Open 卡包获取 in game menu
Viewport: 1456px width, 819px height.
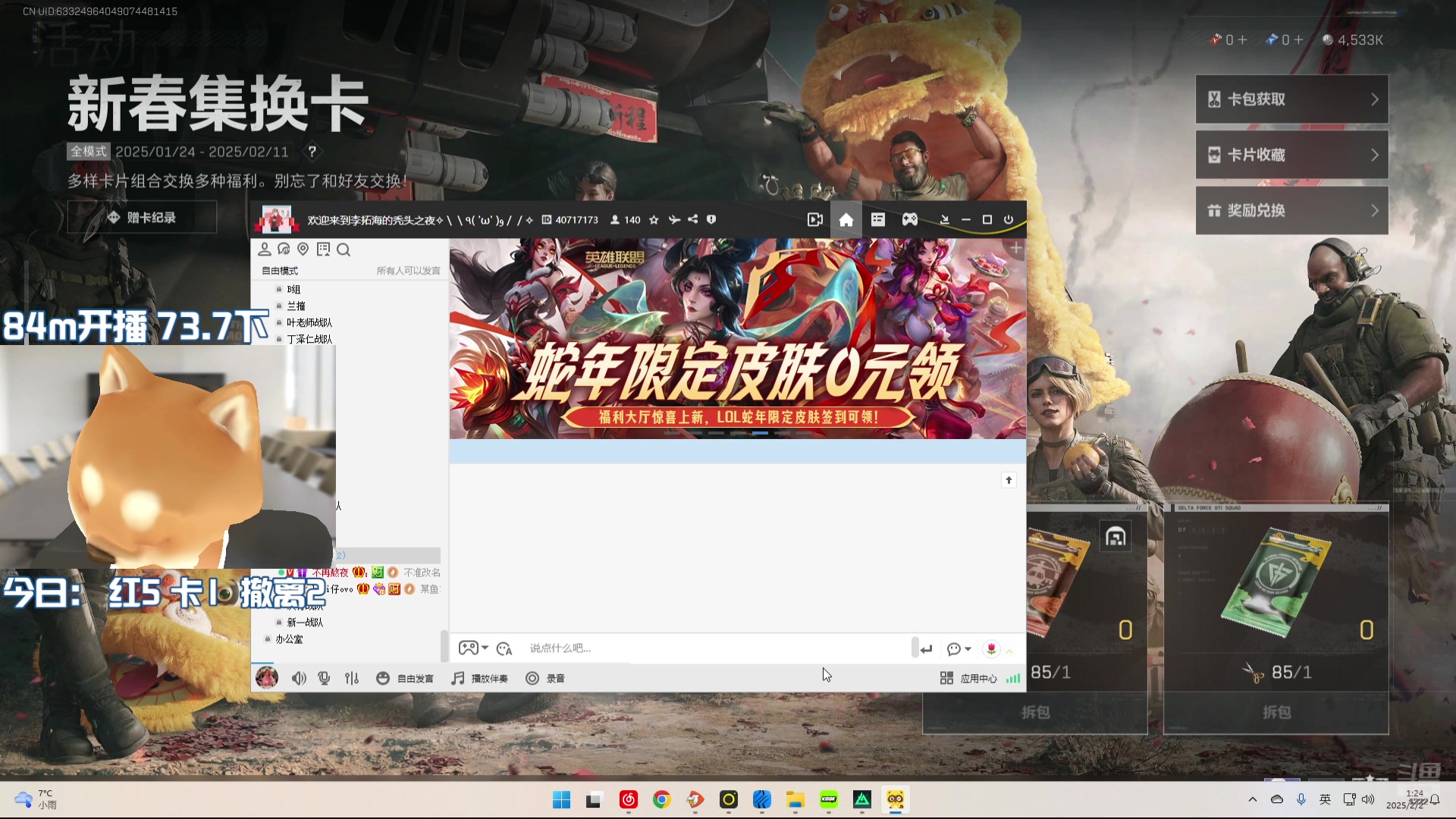1292,99
